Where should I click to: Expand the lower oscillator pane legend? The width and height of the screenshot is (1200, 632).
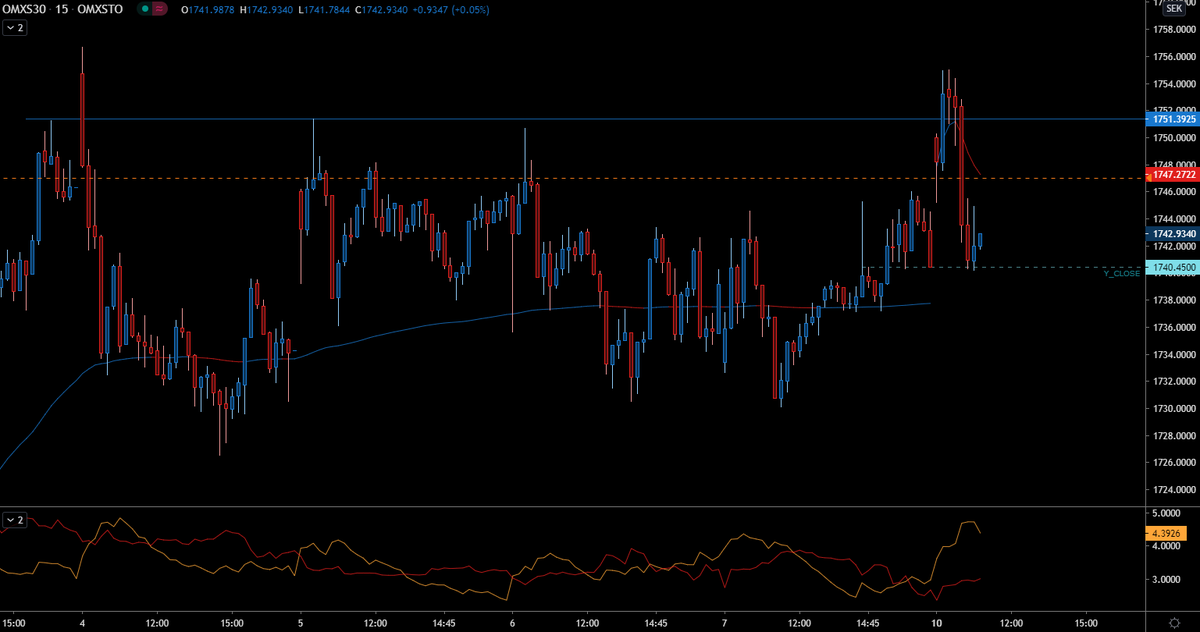(x=16, y=520)
